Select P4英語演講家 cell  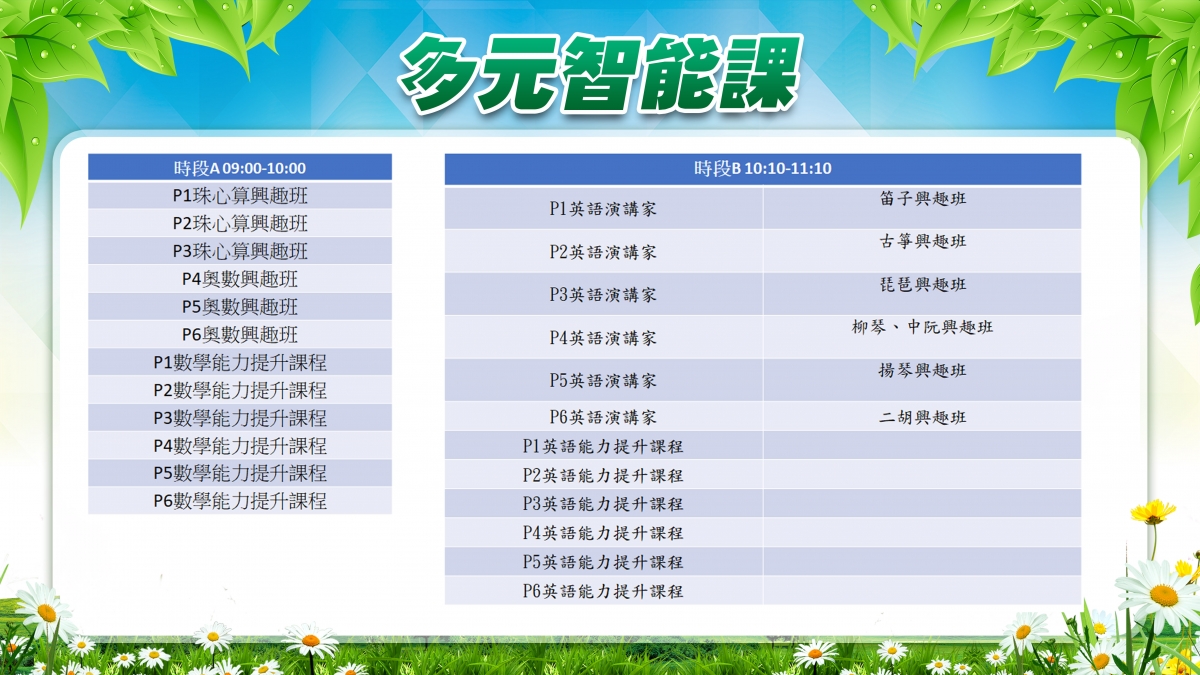604,337
